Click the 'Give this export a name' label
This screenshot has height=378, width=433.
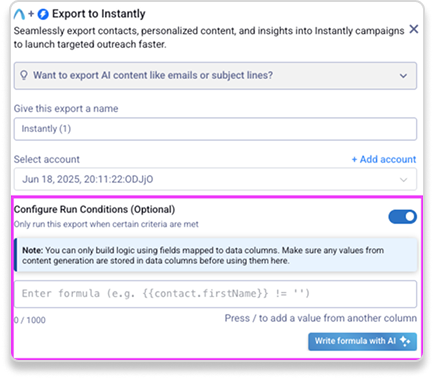coord(66,109)
